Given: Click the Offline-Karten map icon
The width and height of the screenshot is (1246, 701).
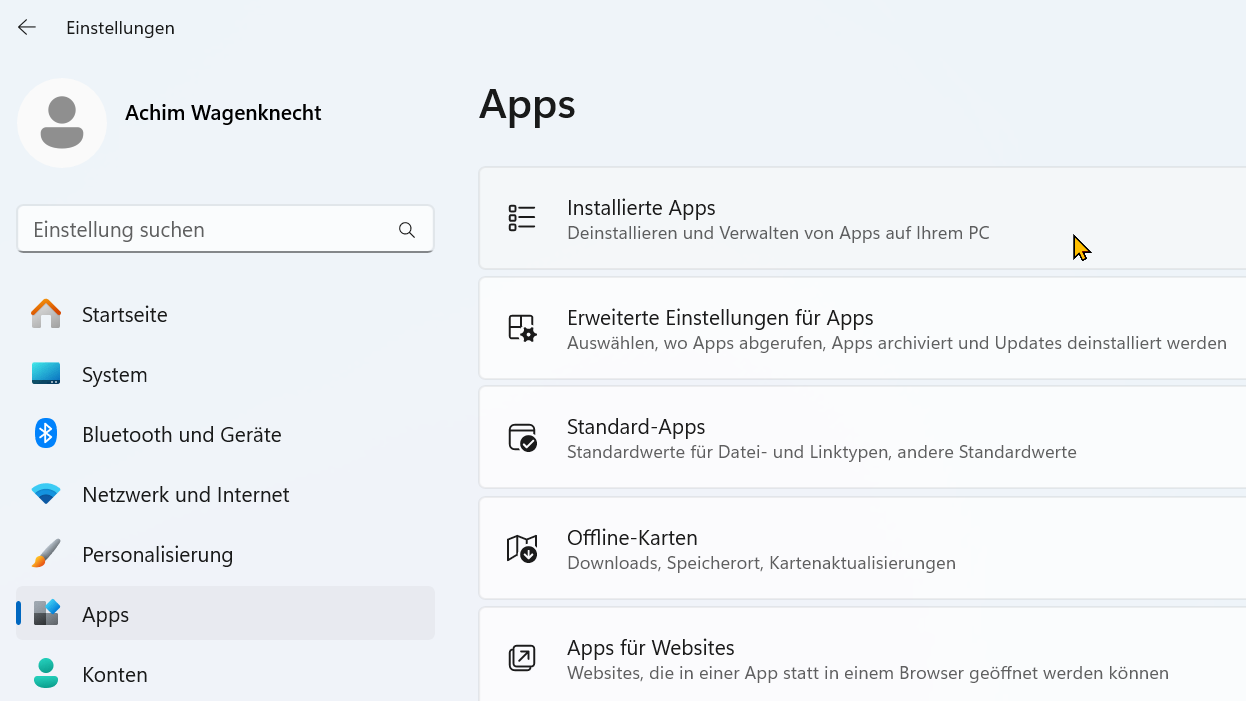Looking at the screenshot, I should click(522, 548).
